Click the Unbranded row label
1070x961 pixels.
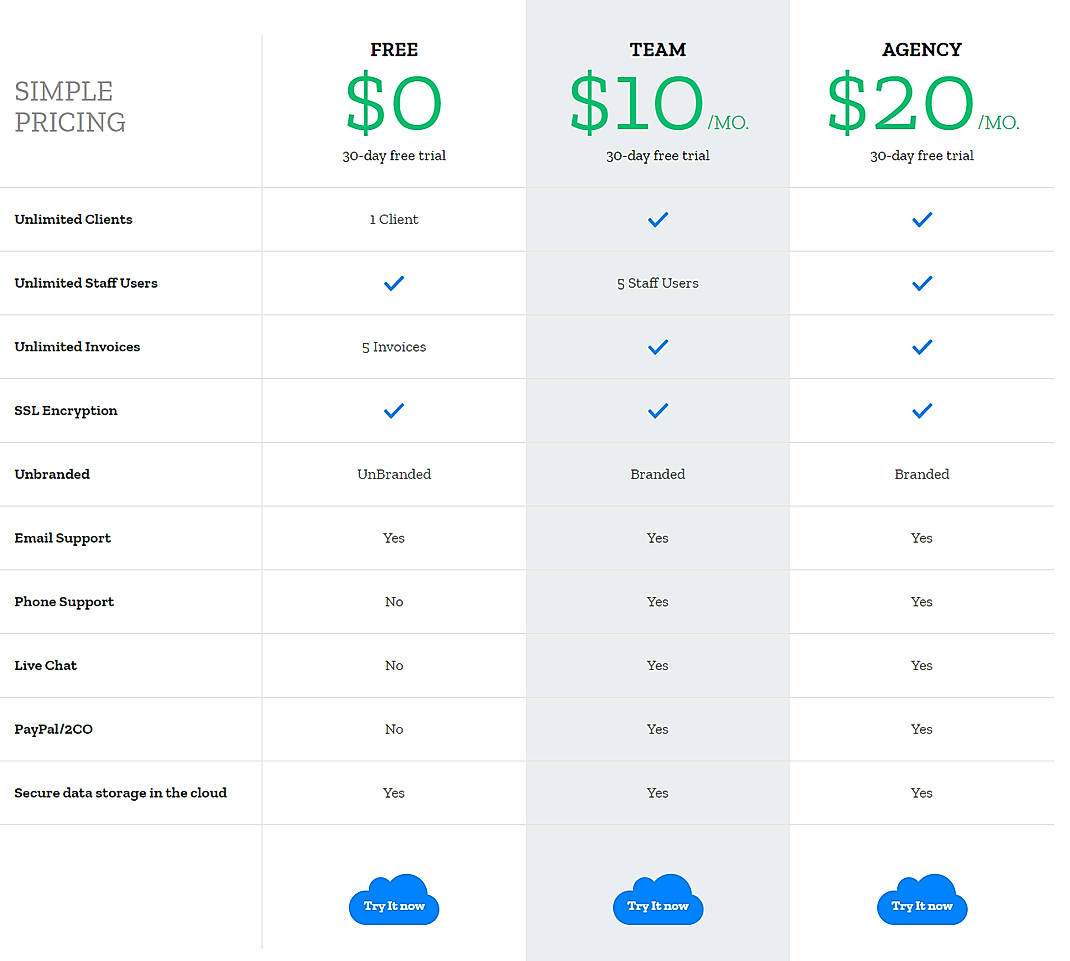[x=52, y=474]
